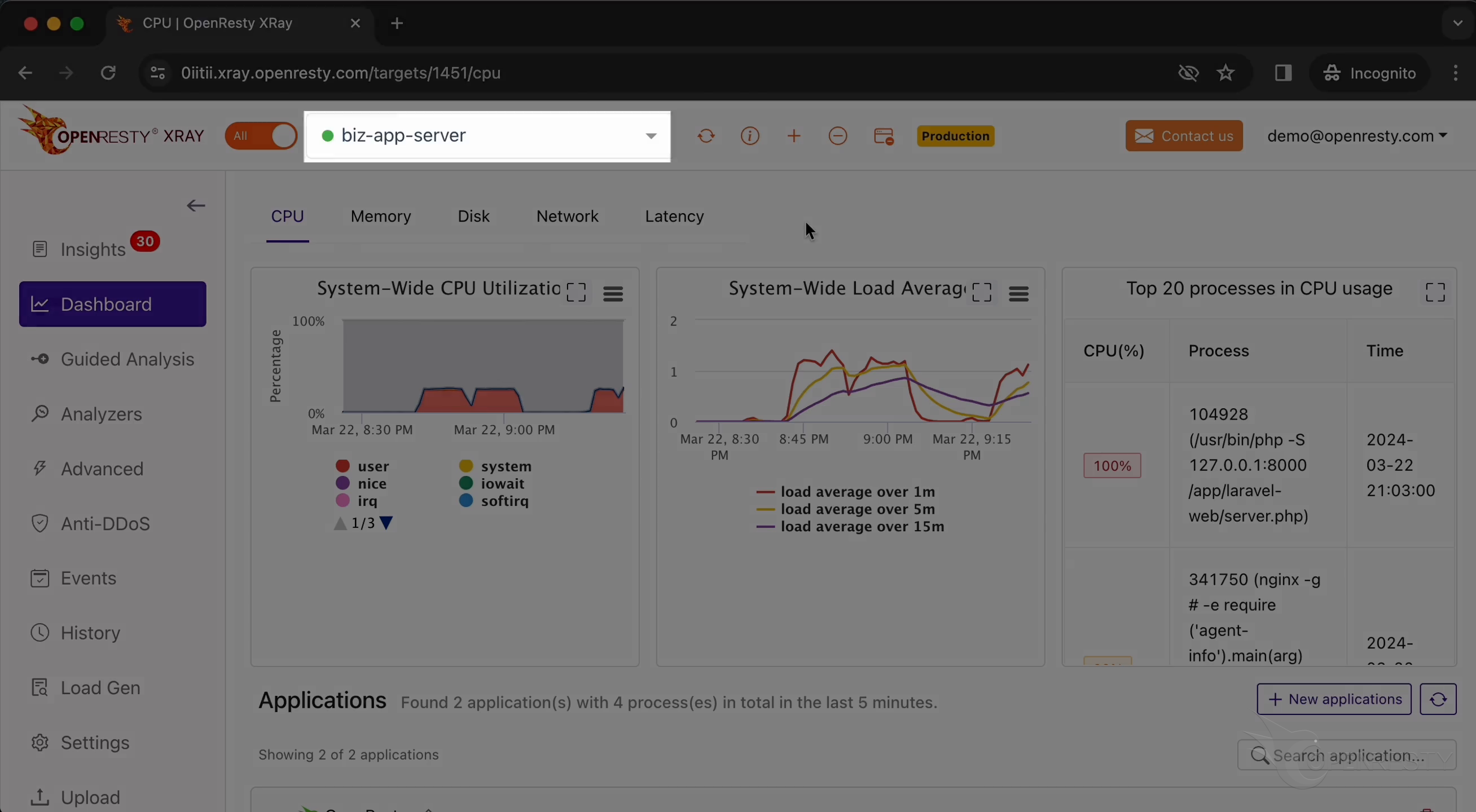Viewport: 1476px width, 812px height.
Task: Switch to the Disk tab
Action: (x=474, y=217)
